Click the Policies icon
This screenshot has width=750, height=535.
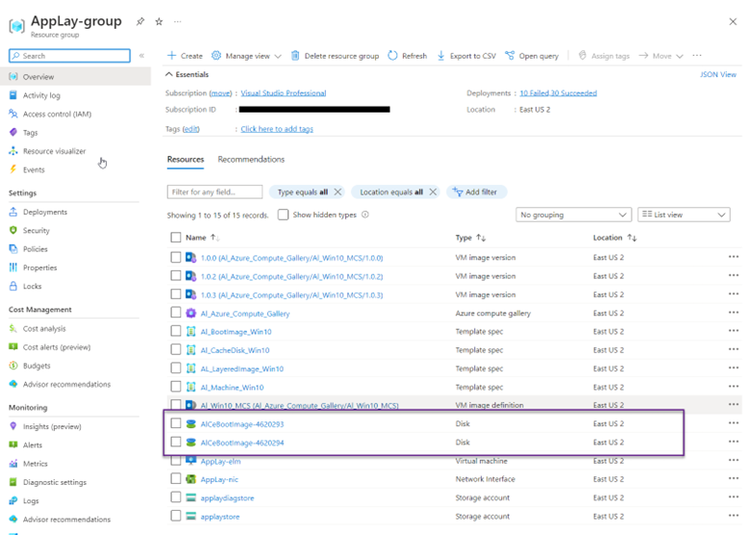pos(13,249)
